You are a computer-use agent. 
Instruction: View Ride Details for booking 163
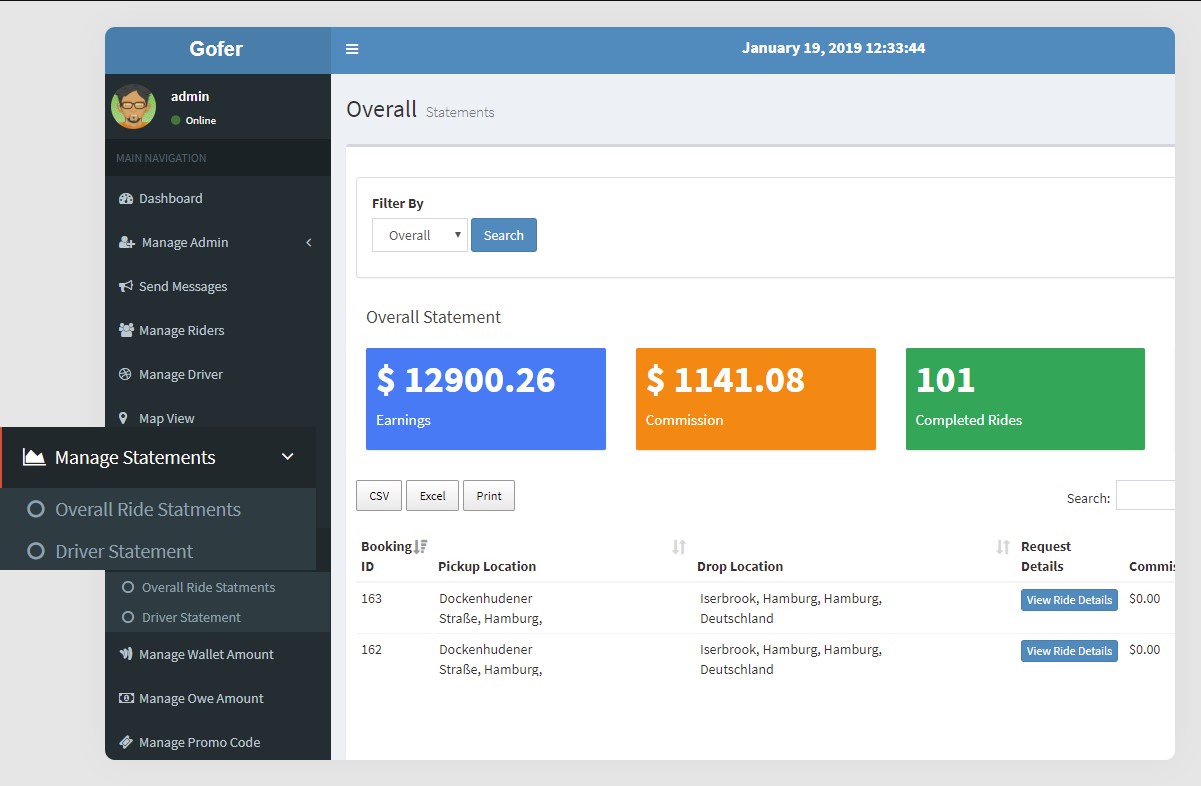click(1069, 599)
